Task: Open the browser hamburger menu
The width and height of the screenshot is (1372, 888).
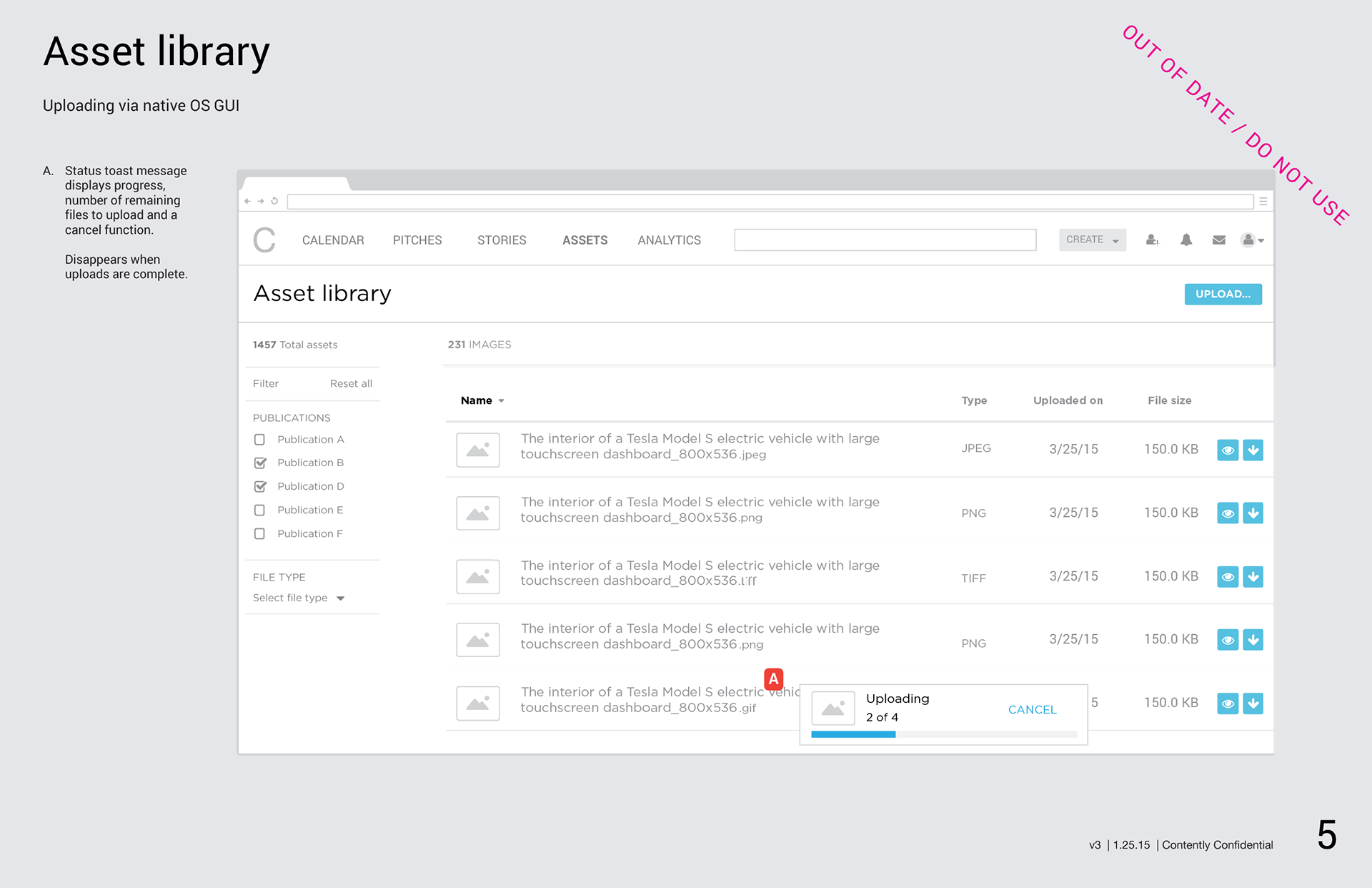Action: click(1263, 202)
